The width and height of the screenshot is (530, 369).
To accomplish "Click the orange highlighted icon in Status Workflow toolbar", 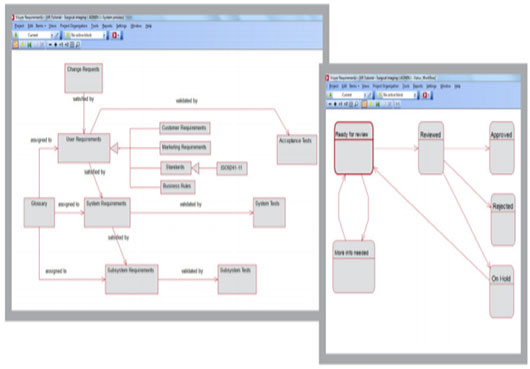I will 364,104.
